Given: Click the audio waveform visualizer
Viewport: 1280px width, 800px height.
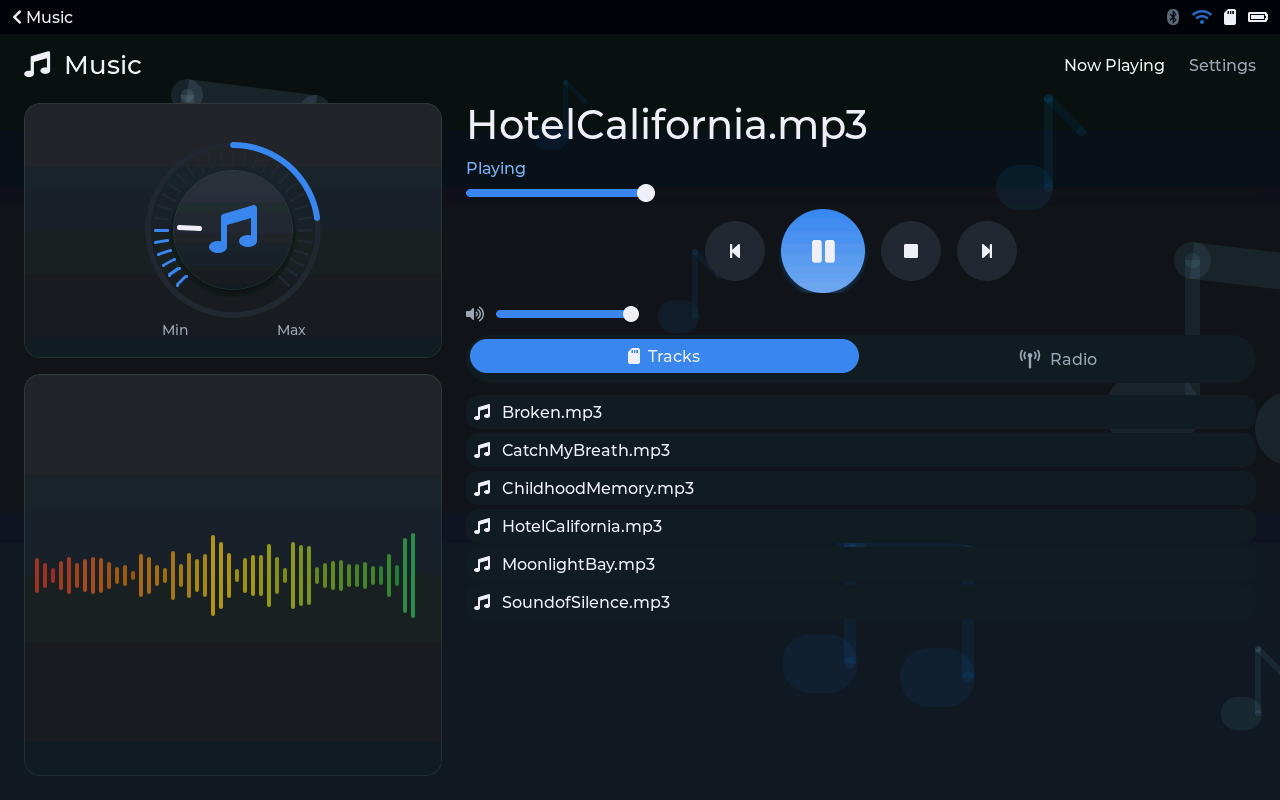Looking at the screenshot, I should coord(225,575).
